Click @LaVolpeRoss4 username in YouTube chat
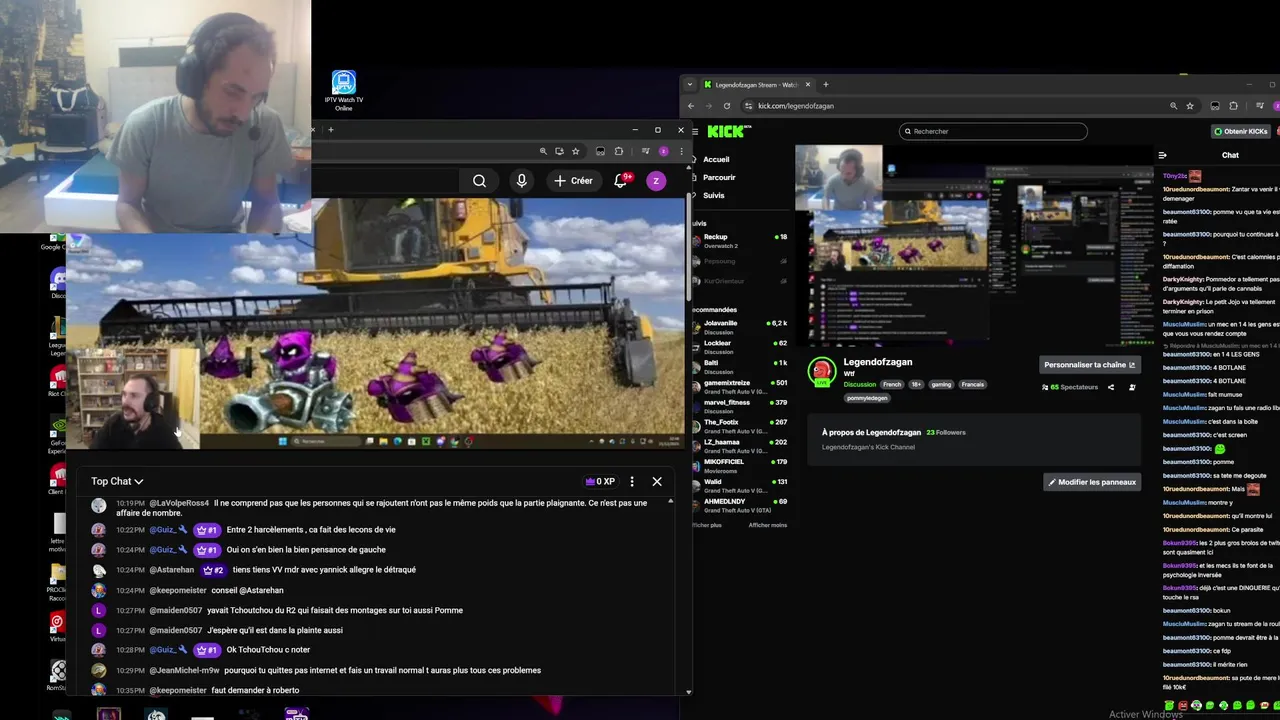The image size is (1280, 720). tap(179, 503)
